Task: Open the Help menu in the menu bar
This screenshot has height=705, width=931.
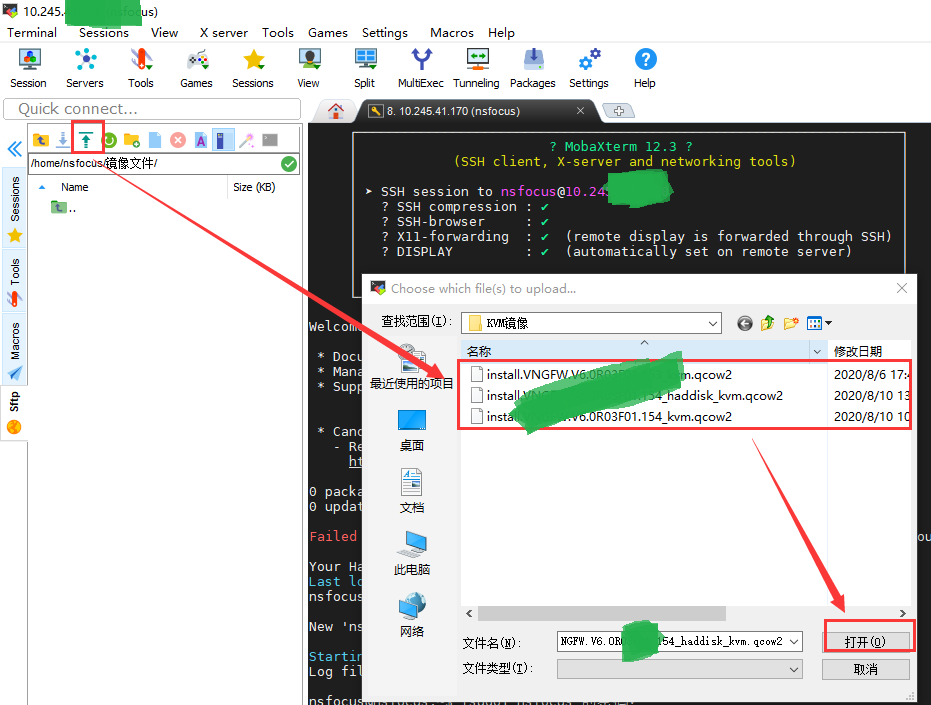Action: coord(501,33)
